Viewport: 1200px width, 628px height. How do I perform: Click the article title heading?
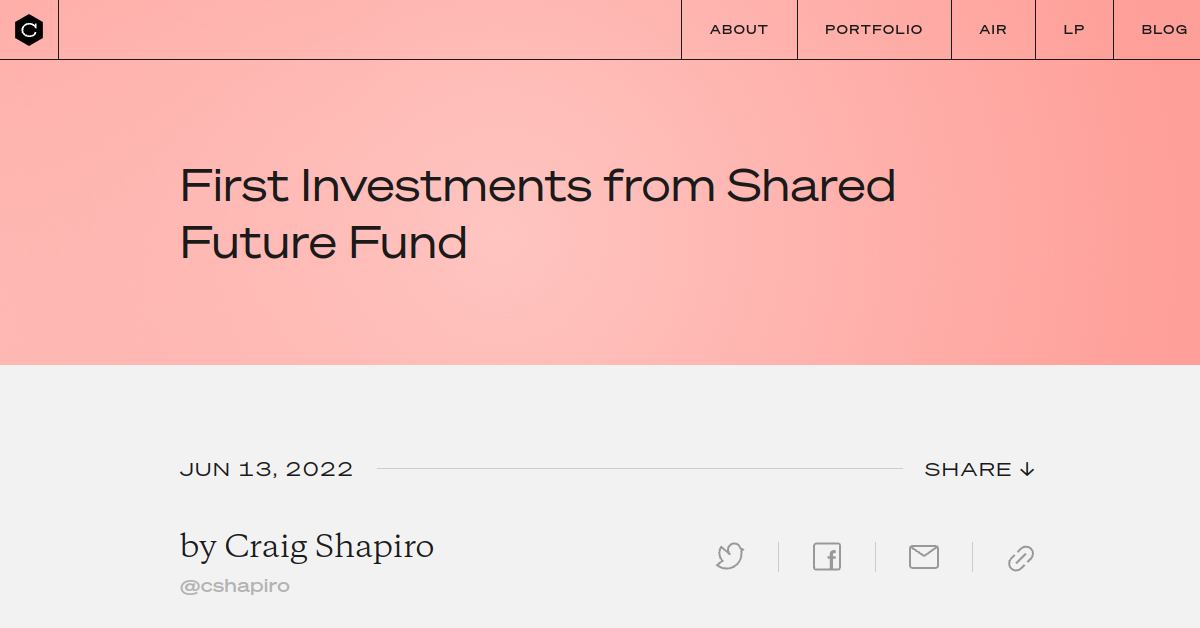pos(537,213)
